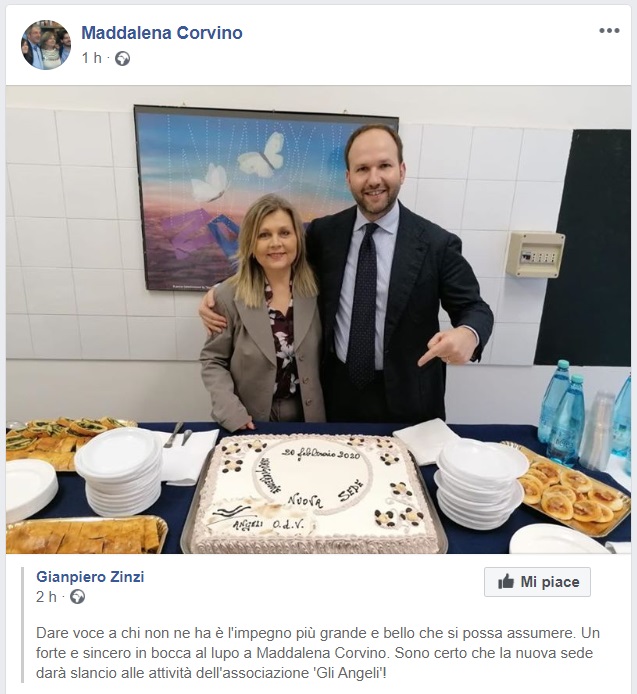Click the shared post text about 'Gli Angeli'
This screenshot has height=694, width=637.
pos(317,653)
